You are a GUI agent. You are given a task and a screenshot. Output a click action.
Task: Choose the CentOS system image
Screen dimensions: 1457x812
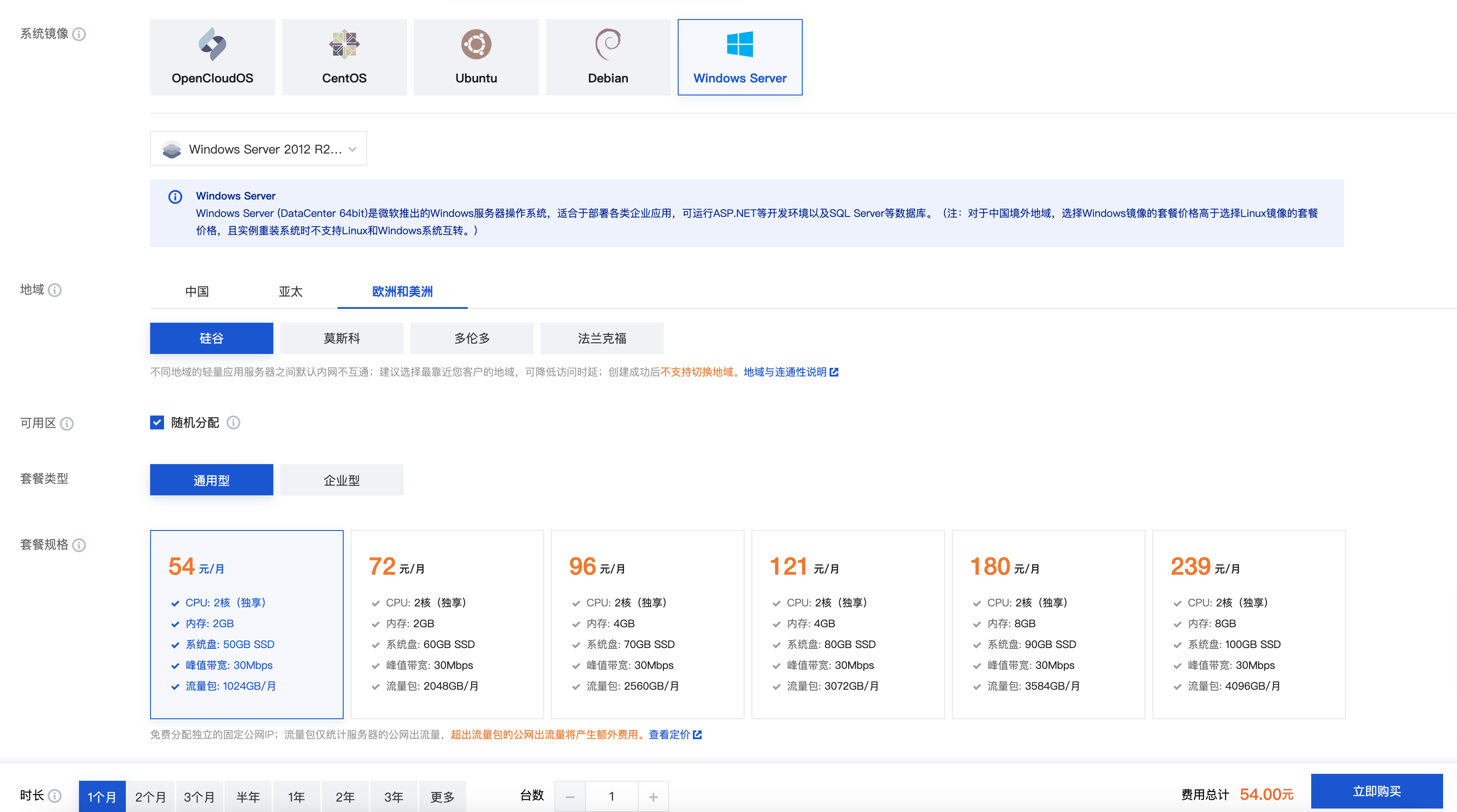tap(344, 57)
